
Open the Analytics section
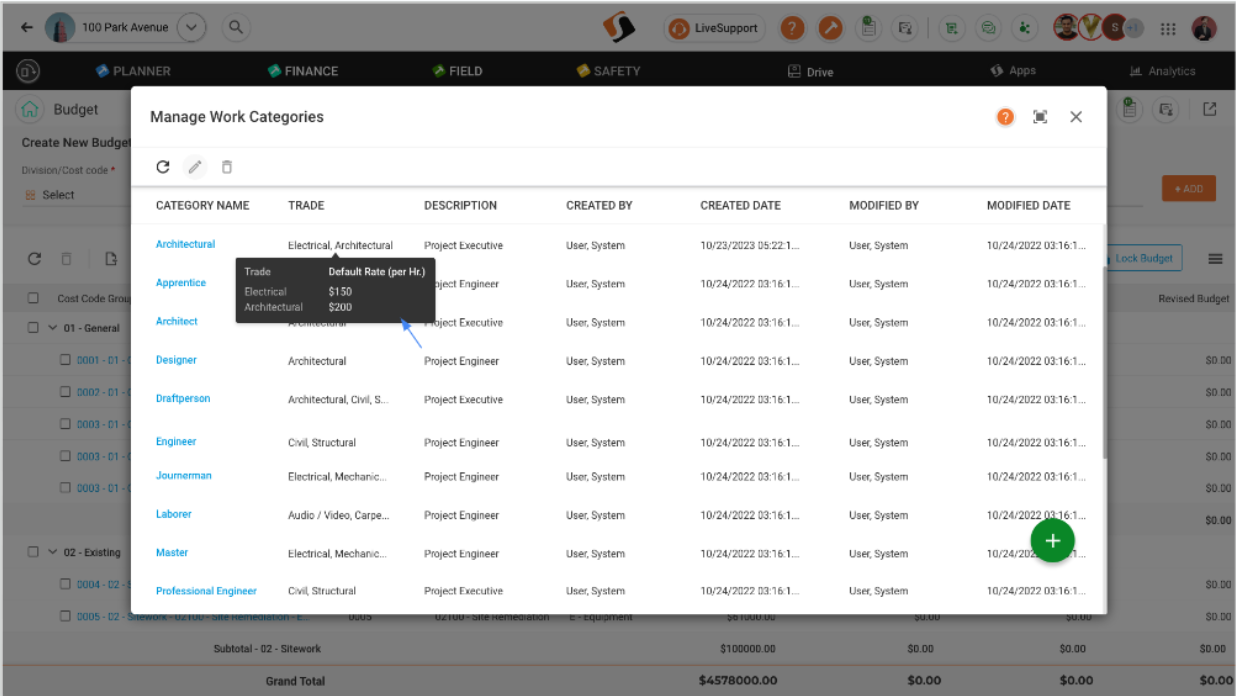[1162, 71]
